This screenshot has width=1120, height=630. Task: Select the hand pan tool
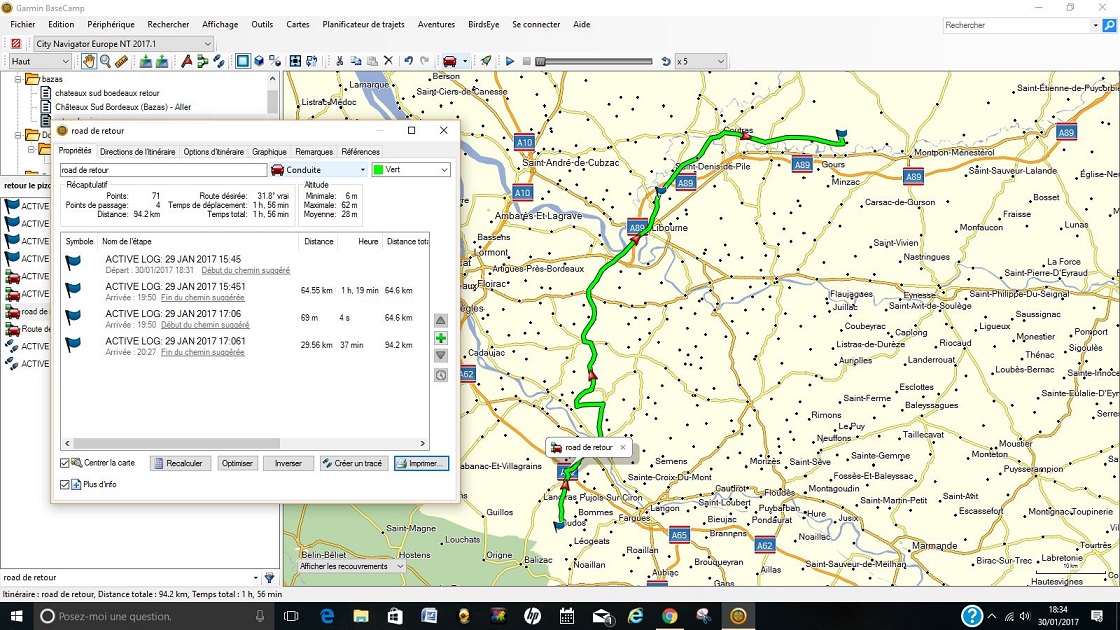(x=89, y=62)
